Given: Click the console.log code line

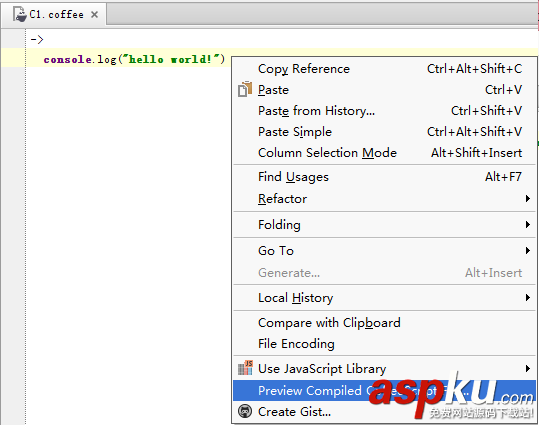Looking at the screenshot, I should click(134, 59).
